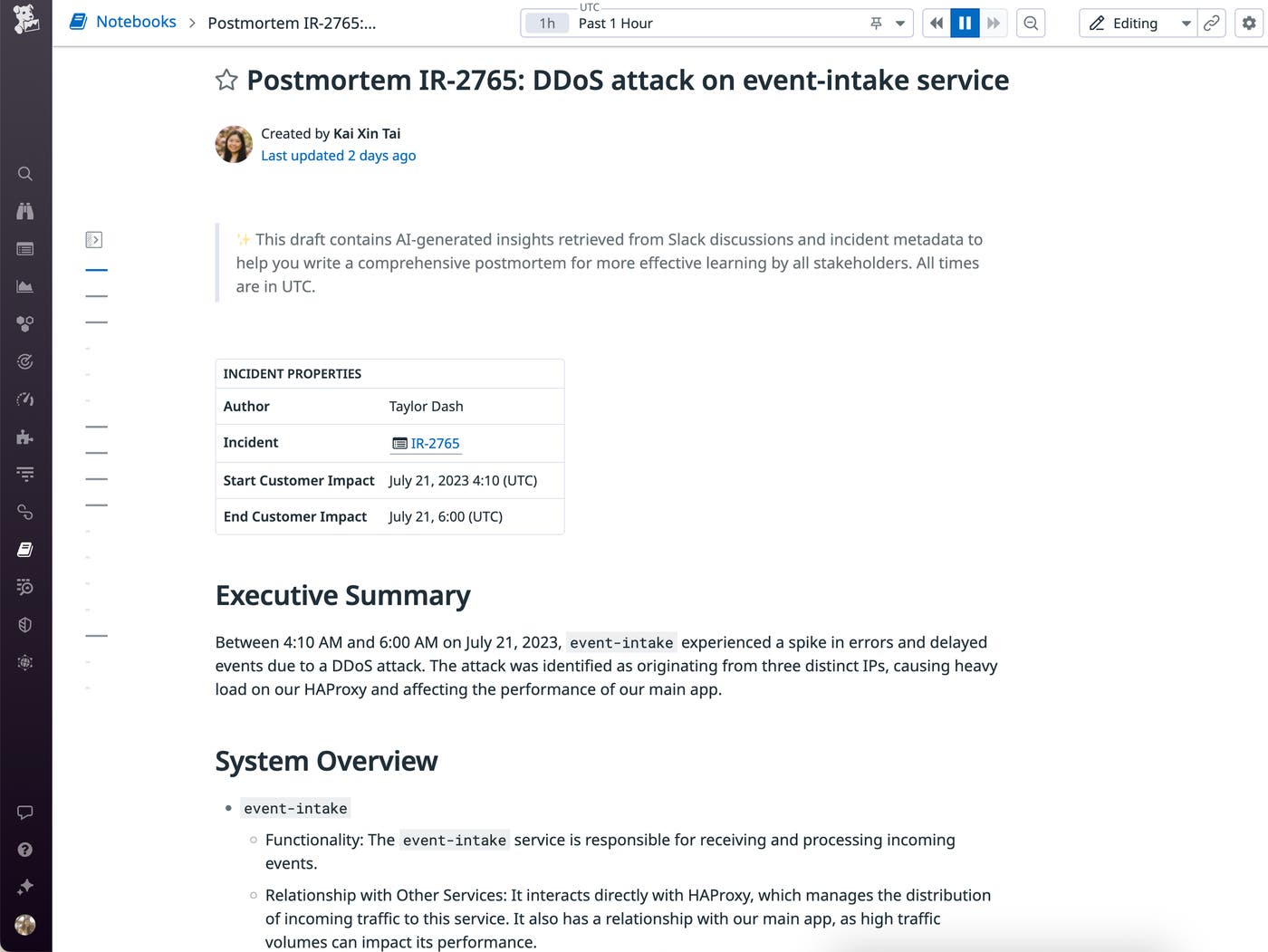Open the notebook settings gear
This screenshot has width=1268, height=952.
tap(1250, 23)
